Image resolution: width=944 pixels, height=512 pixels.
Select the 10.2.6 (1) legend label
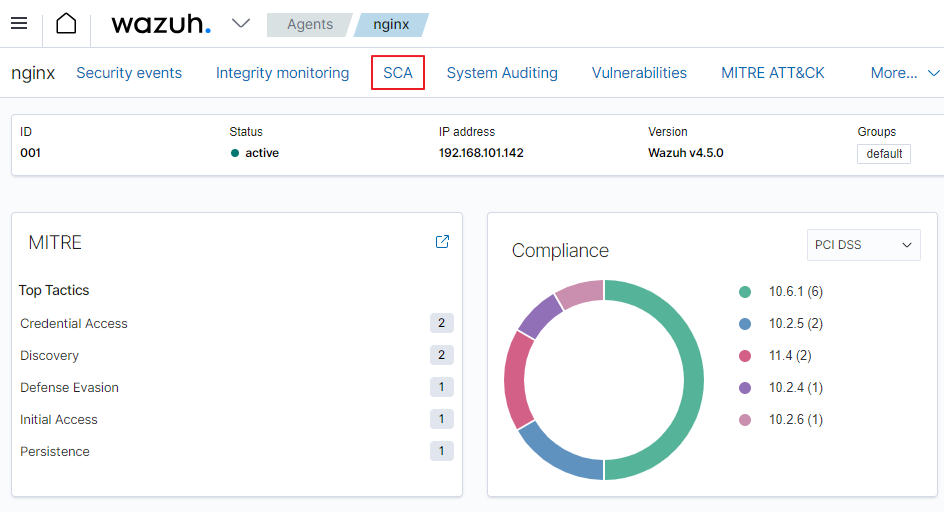pyautogui.click(x=795, y=419)
